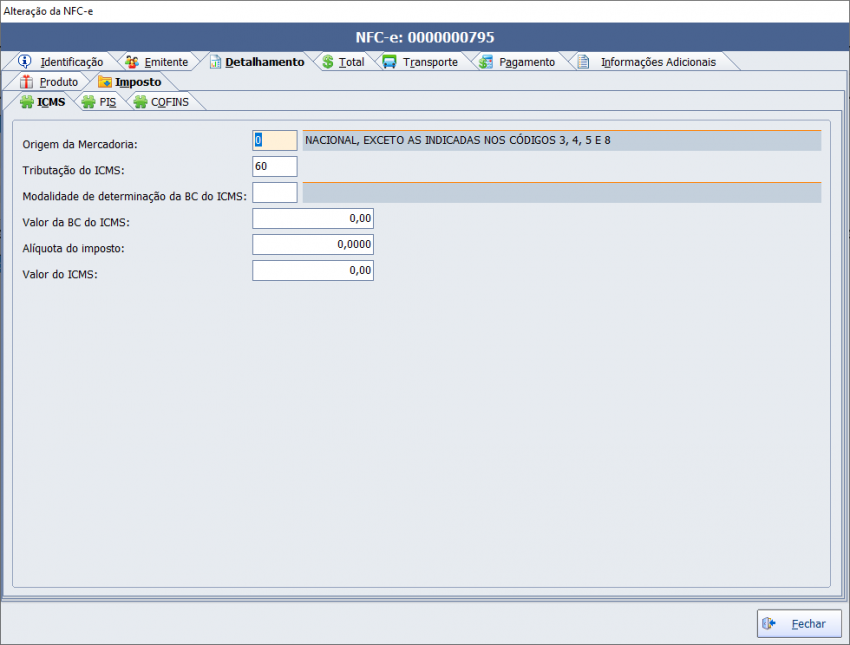
Task: Click the Imposto folder icon
Action: [105, 82]
